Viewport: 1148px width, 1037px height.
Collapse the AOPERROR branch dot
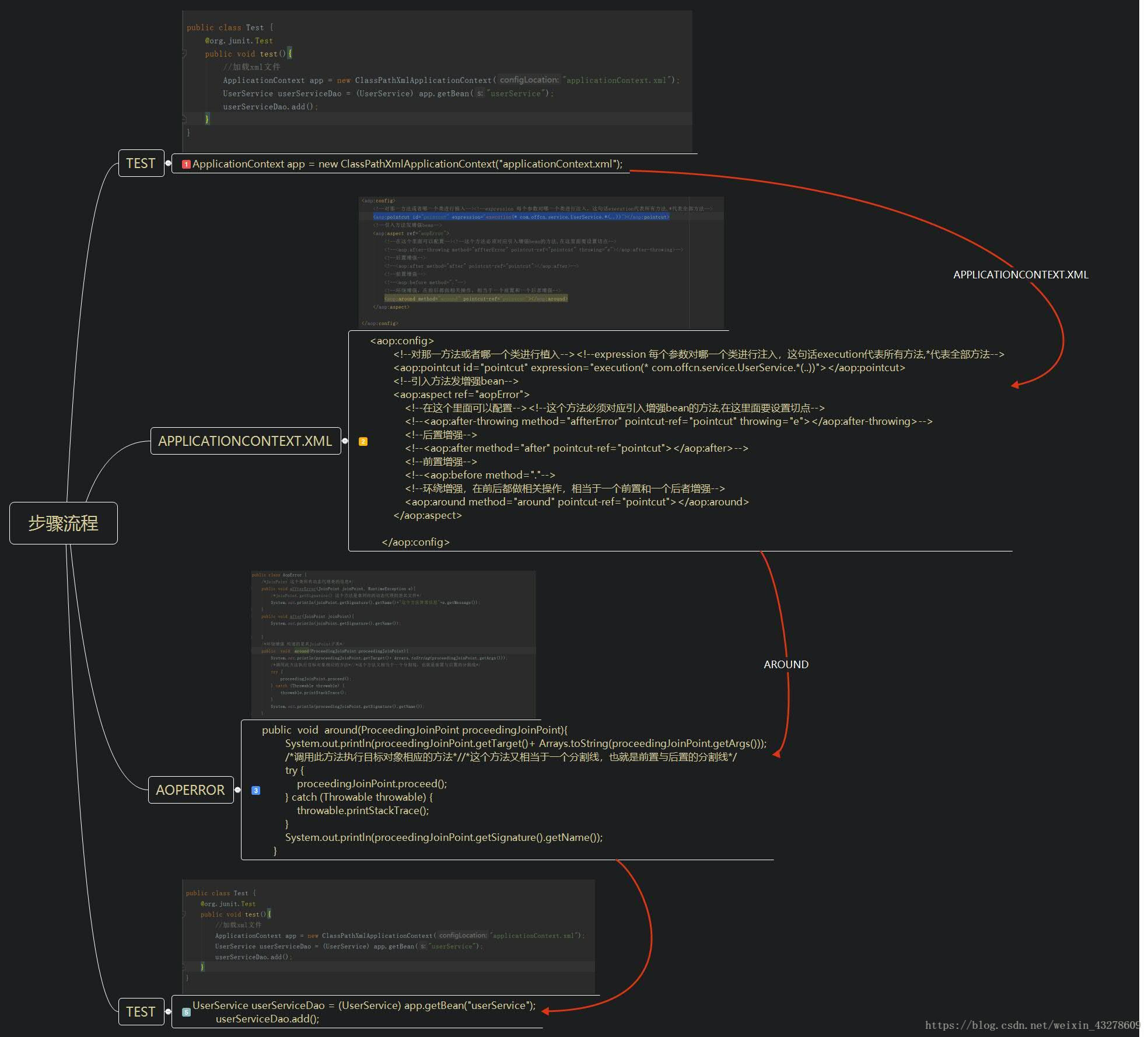click(237, 790)
